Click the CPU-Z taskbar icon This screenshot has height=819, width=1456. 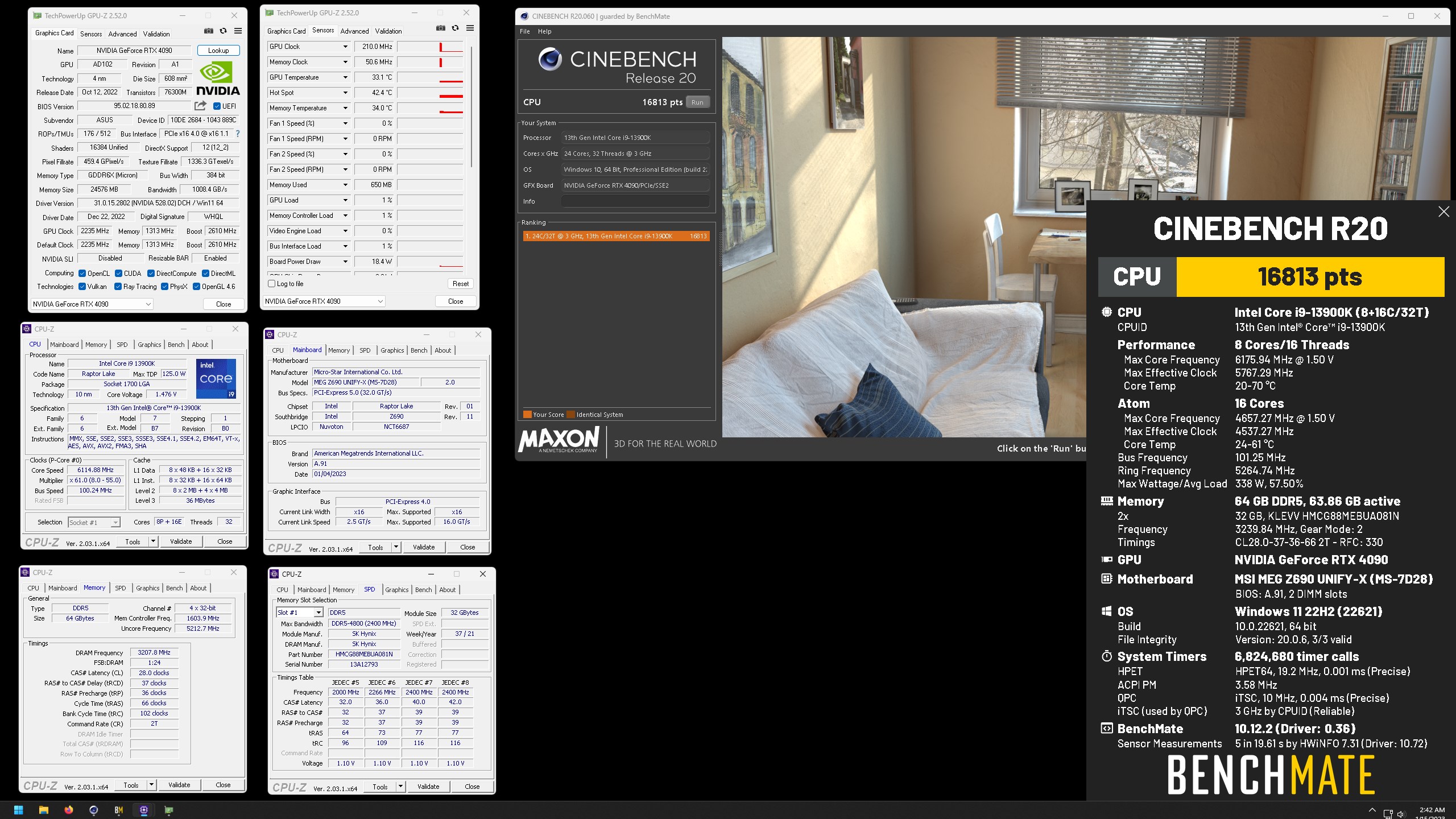point(144,810)
